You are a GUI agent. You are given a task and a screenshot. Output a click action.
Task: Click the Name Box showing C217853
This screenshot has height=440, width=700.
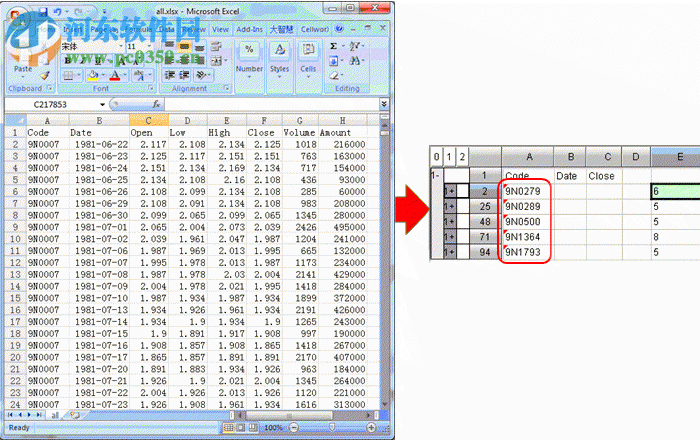(x=50, y=104)
